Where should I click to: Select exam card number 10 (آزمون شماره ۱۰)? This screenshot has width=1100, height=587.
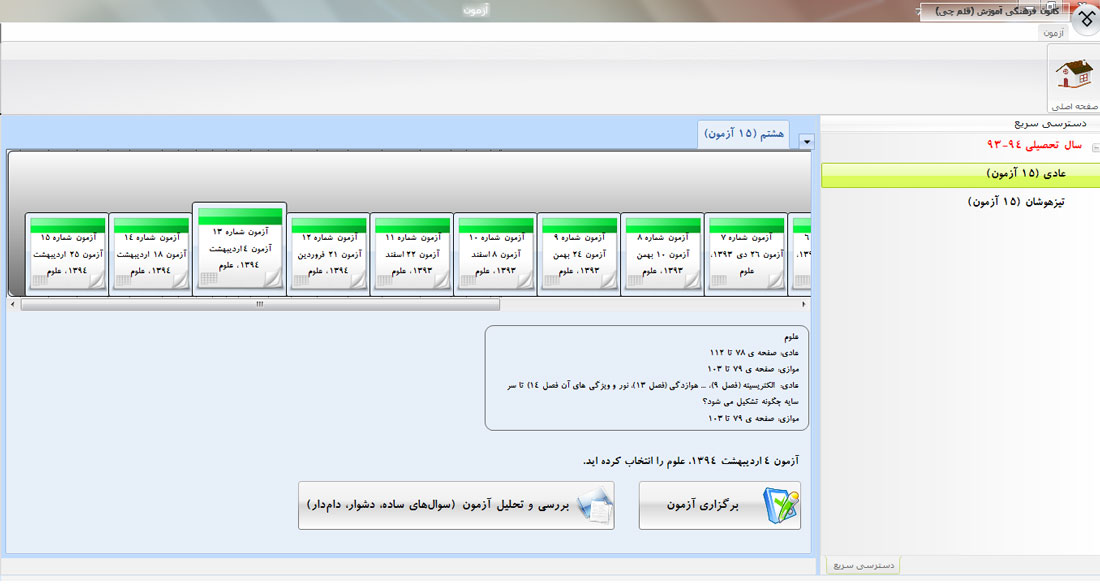tap(494, 254)
